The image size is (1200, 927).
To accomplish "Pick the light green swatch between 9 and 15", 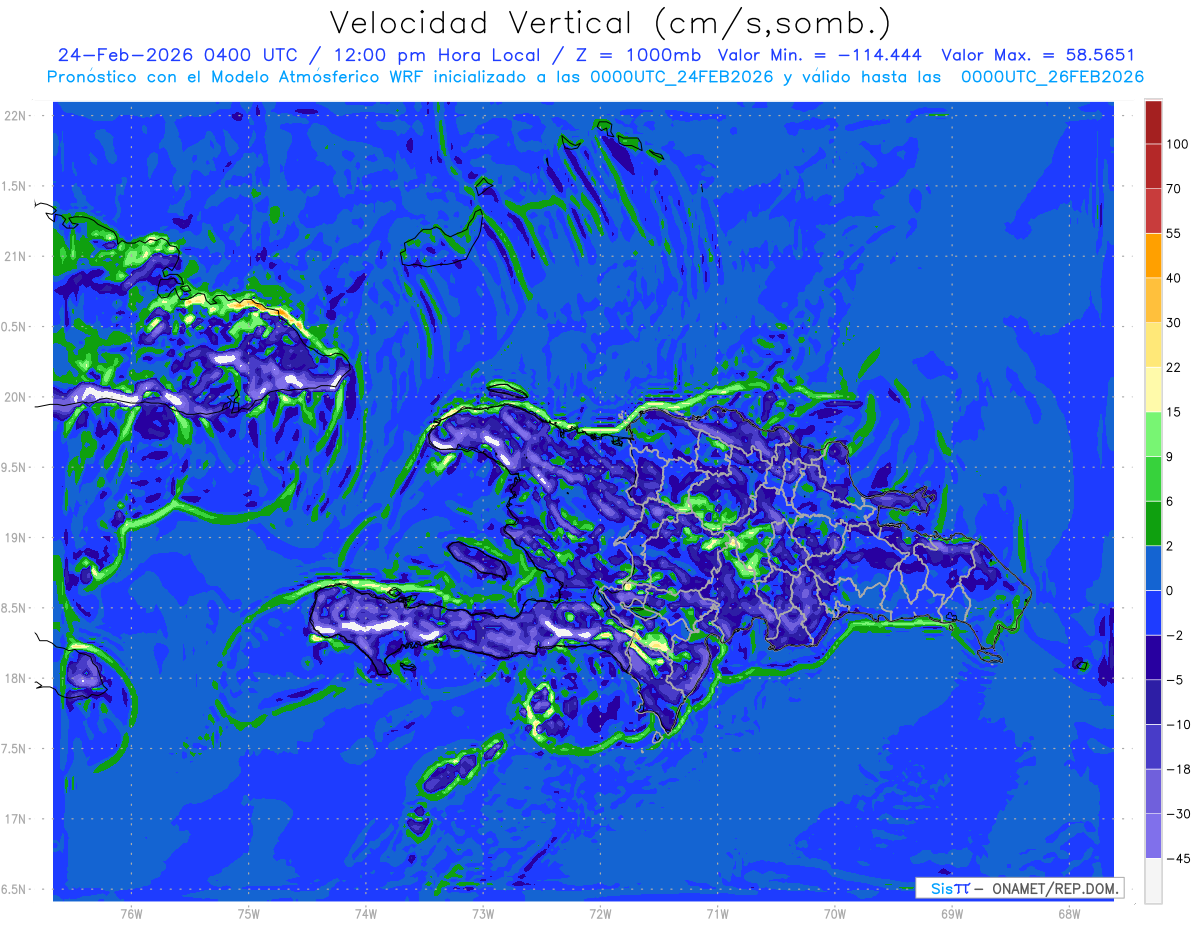I will [x=1153, y=433].
